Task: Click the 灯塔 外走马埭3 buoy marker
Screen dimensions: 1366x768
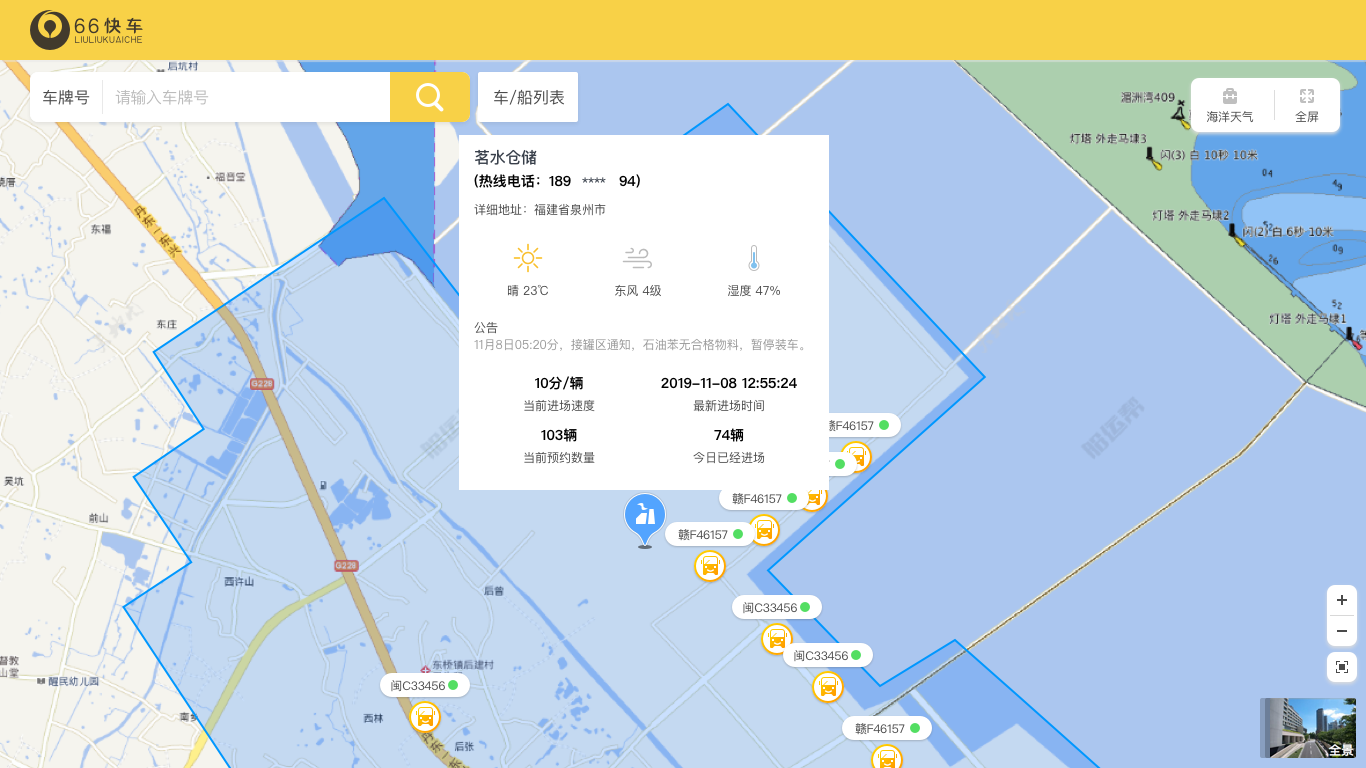Action: pyautogui.click(x=1153, y=157)
